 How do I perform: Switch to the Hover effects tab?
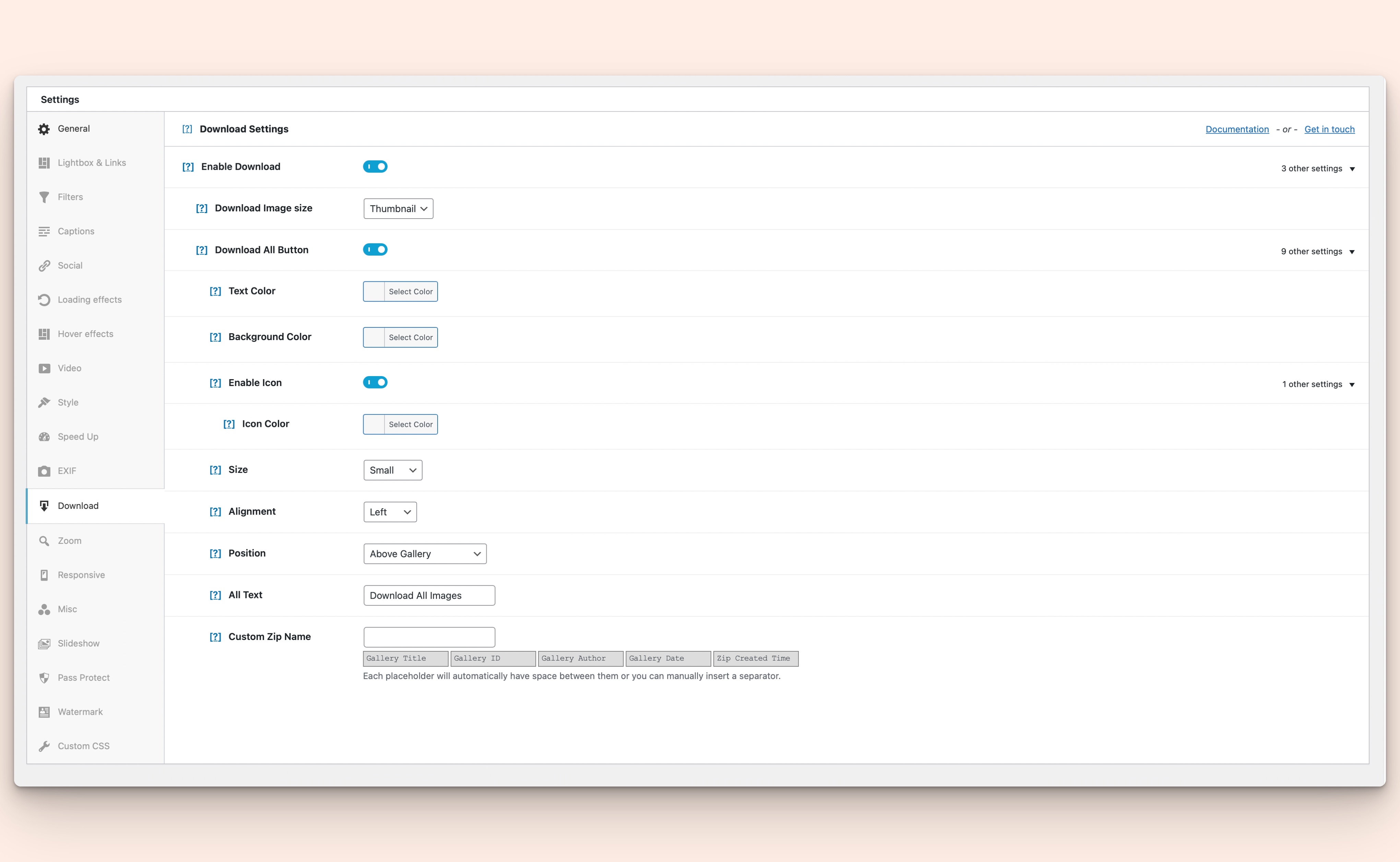pos(95,334)
